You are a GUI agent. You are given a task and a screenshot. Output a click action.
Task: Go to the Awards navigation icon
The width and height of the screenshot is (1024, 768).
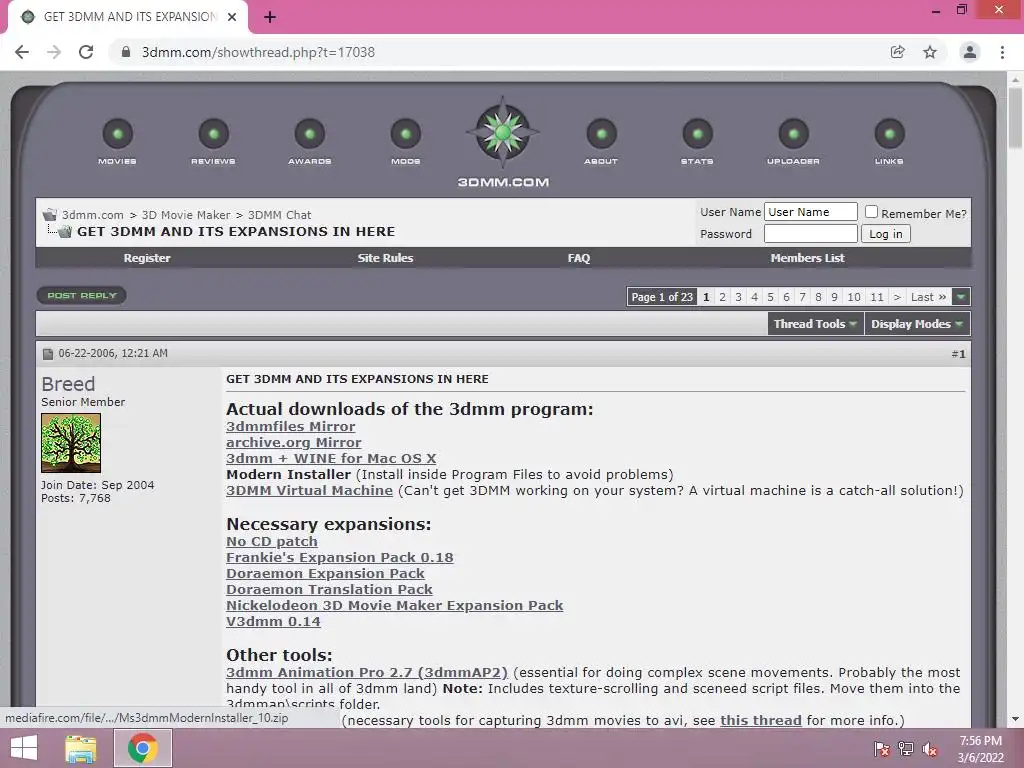pyautogui.click(x=310, y=134)
